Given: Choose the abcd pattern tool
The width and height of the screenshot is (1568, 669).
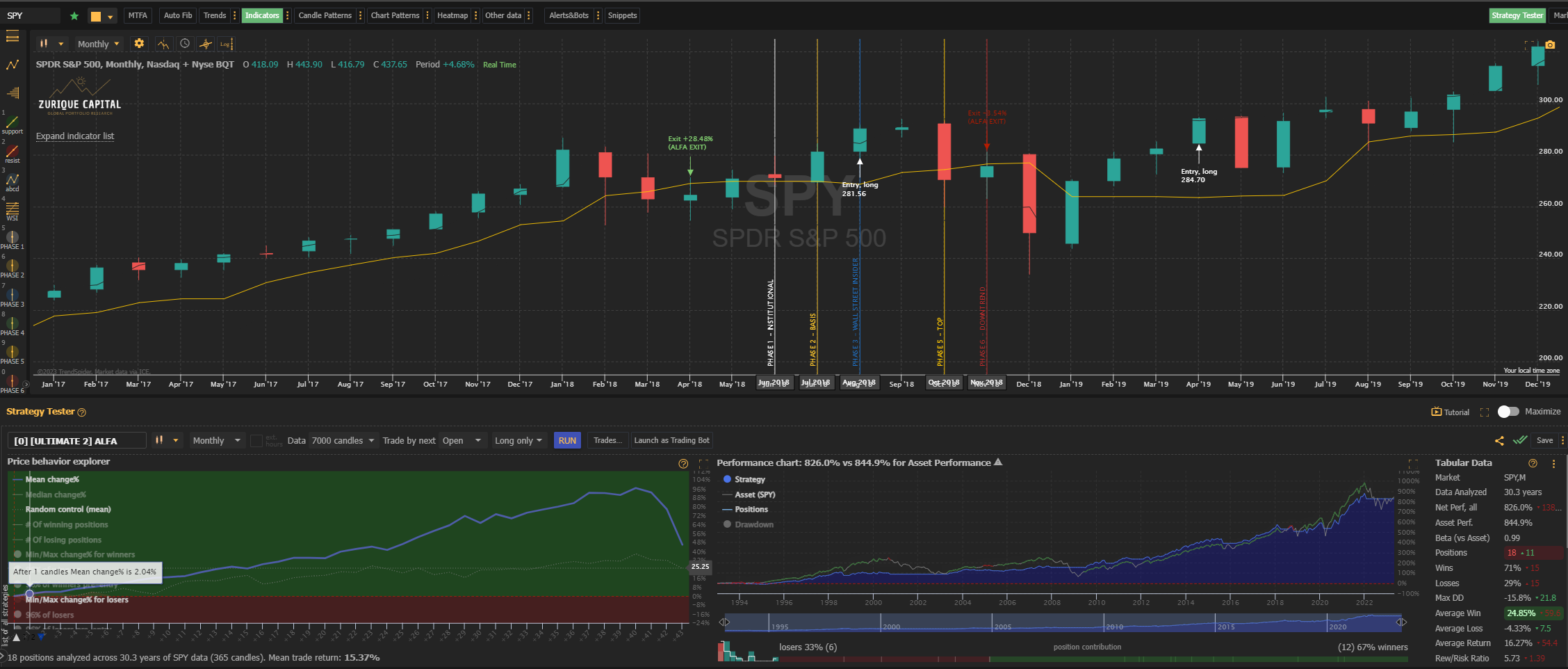Looking at the screenshot, I should click(x=13, y=183).
